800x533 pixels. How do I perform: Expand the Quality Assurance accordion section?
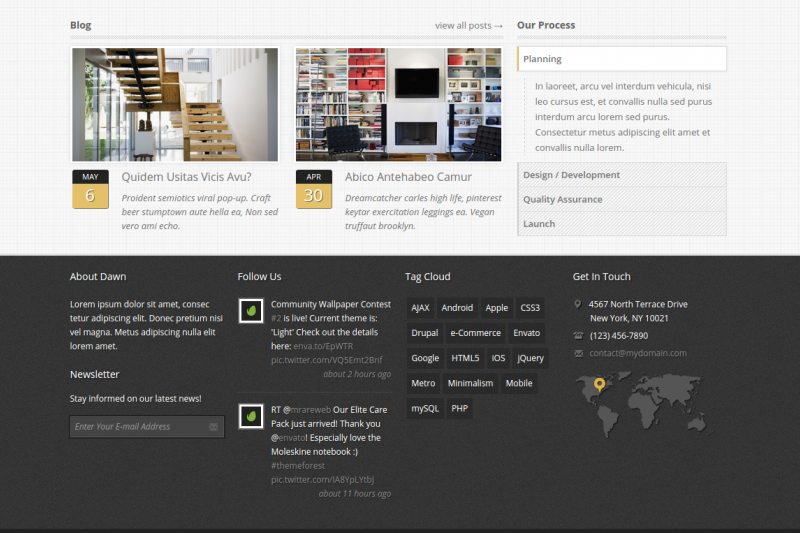click(x=562, y=199)
